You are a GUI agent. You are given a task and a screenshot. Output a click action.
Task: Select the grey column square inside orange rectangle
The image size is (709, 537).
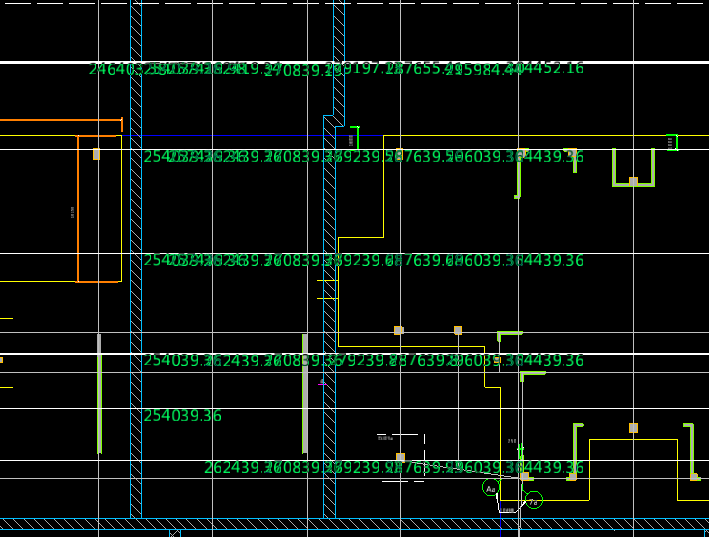[96, 154]
